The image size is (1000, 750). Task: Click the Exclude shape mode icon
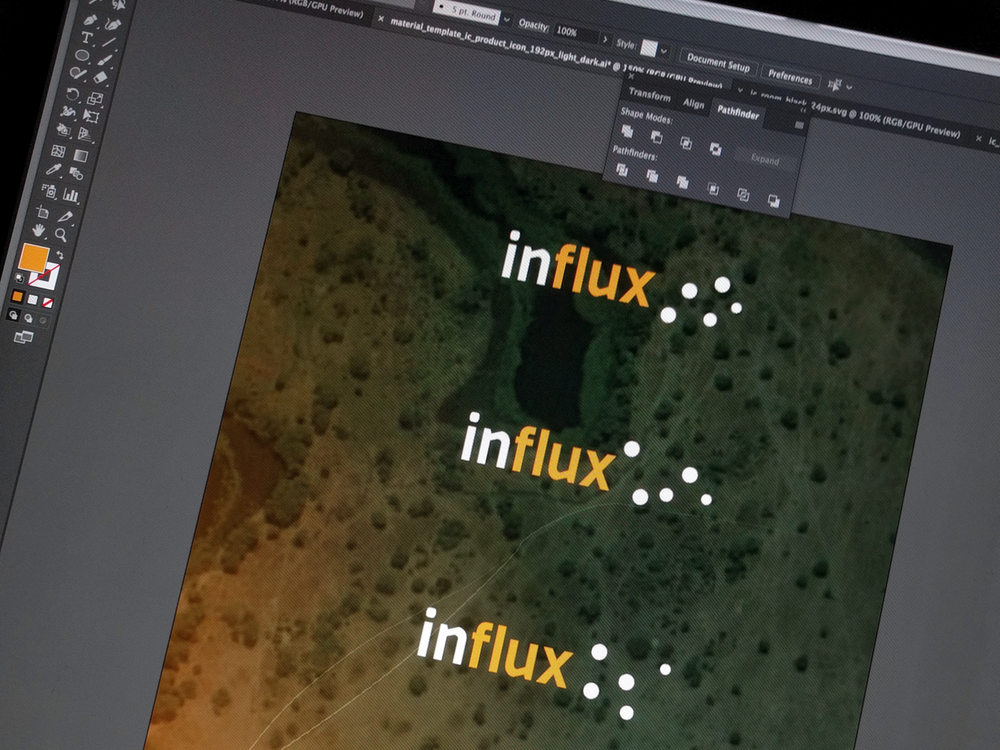[716, 149]
